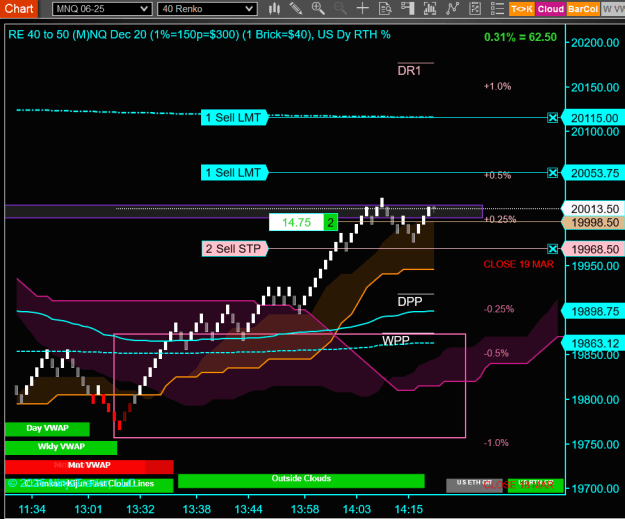The height and width of the screenshot is (519, 625).
Task: Select the lower 1 Sell LMT order label
Action: pyautogui.click(x=234, y=173)
